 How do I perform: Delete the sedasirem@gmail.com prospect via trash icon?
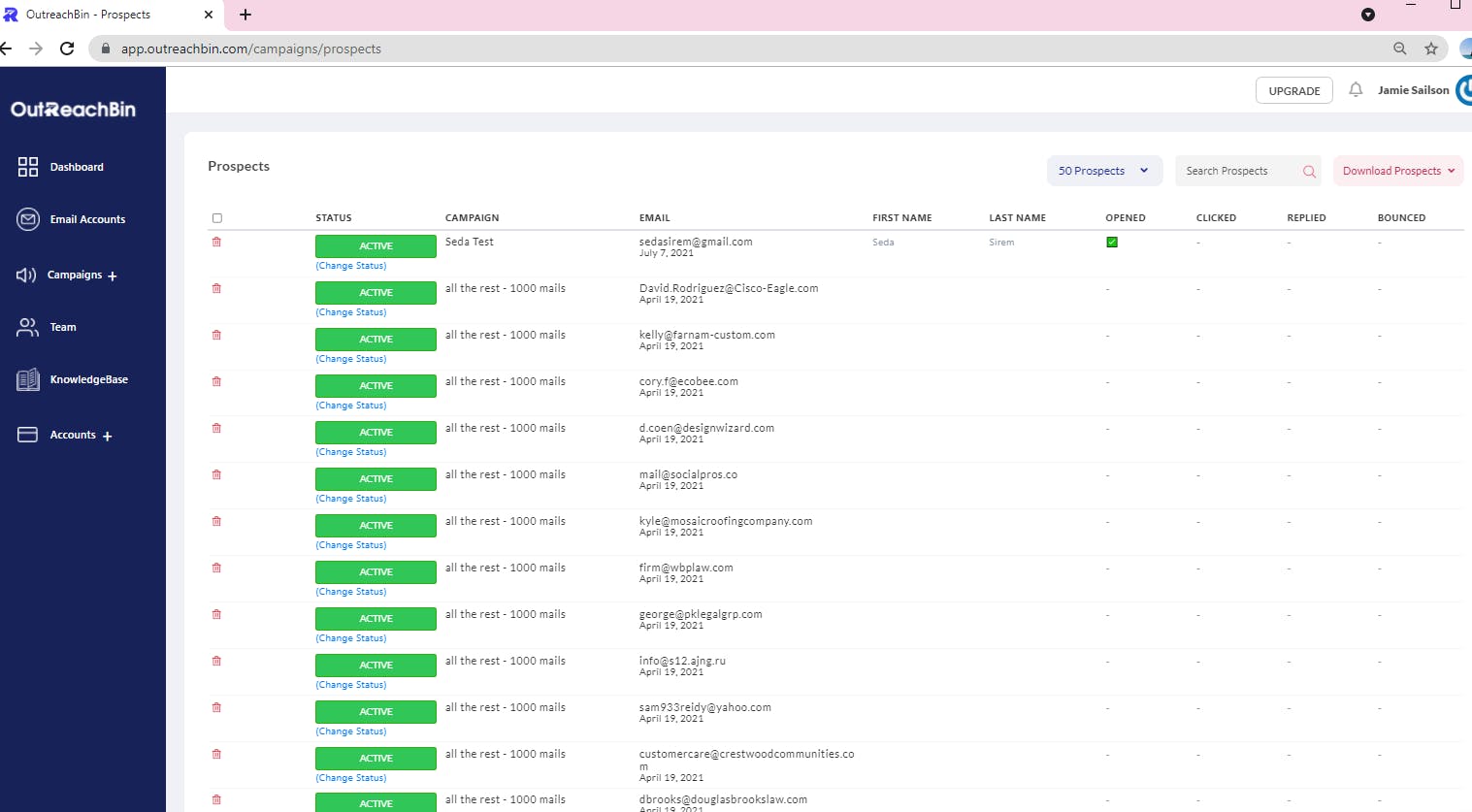click(216, 242)
